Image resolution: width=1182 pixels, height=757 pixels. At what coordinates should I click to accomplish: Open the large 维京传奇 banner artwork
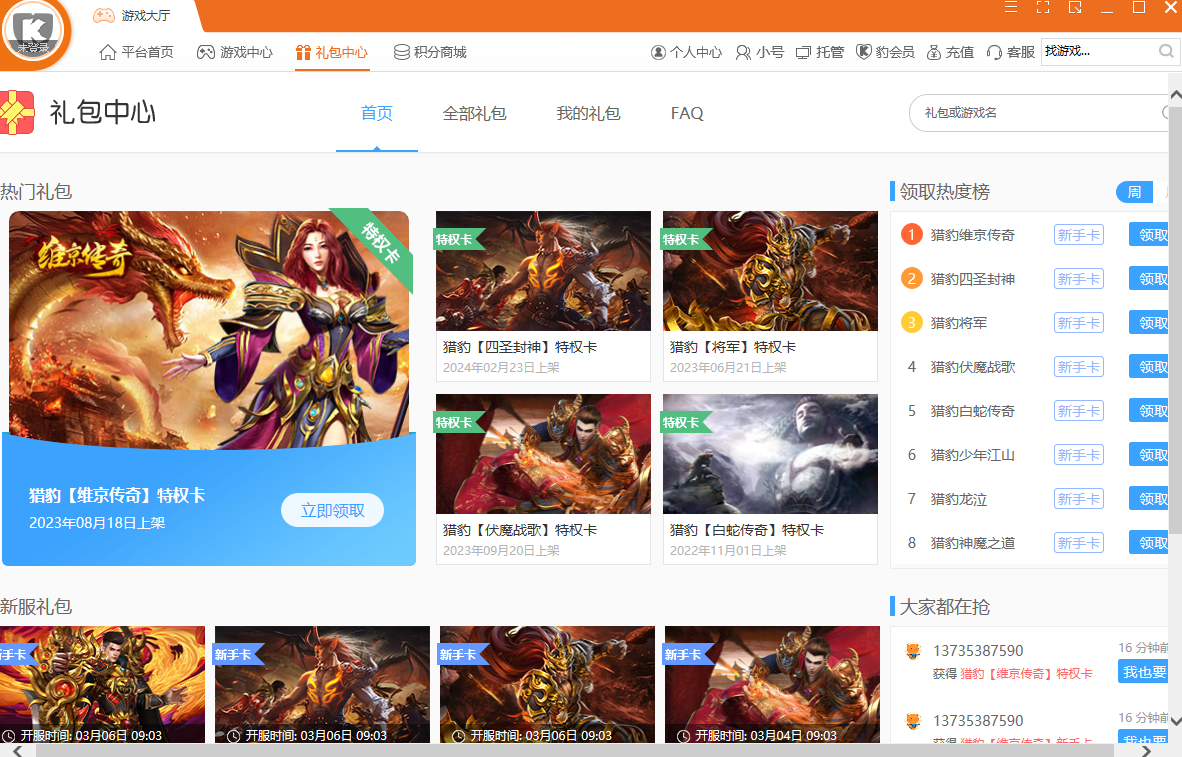(209, 329)
